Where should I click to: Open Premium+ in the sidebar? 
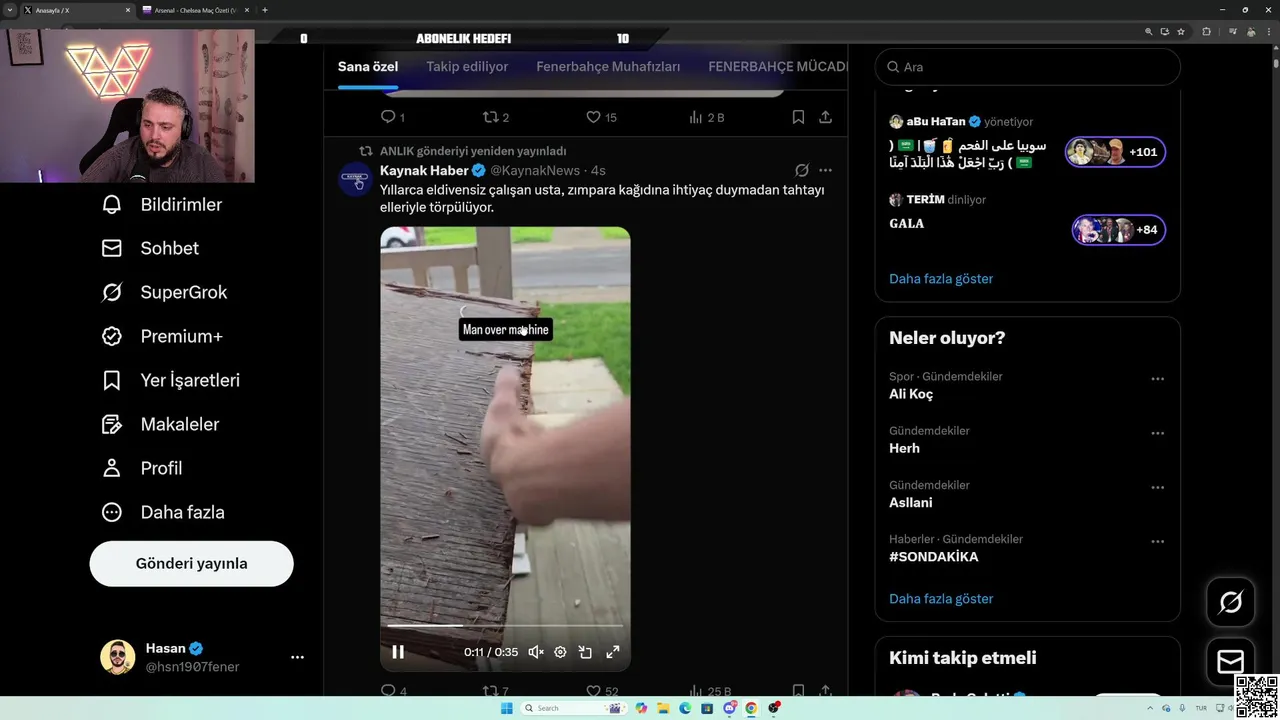click(162, 336)
